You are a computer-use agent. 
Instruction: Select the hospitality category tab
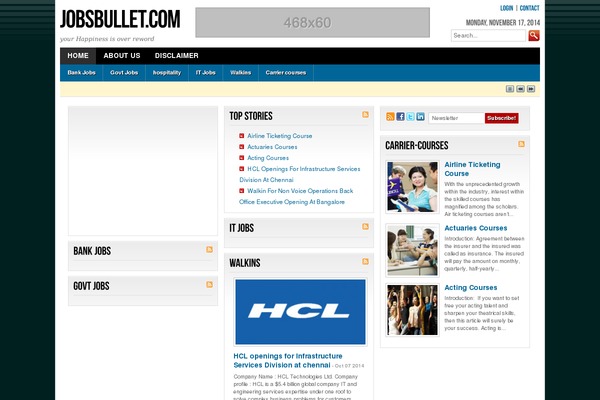click(167, 73)
